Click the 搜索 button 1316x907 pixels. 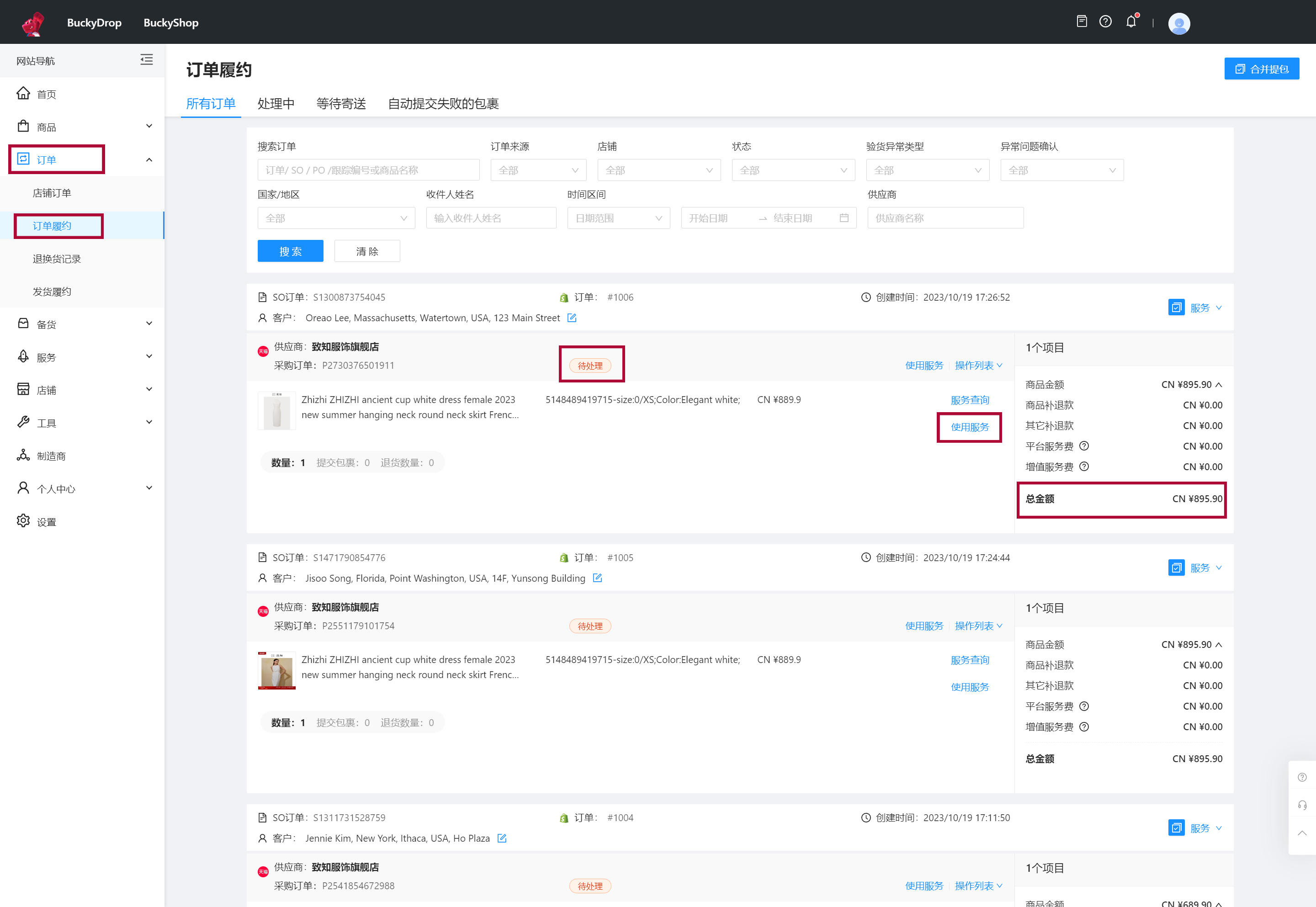291,251
